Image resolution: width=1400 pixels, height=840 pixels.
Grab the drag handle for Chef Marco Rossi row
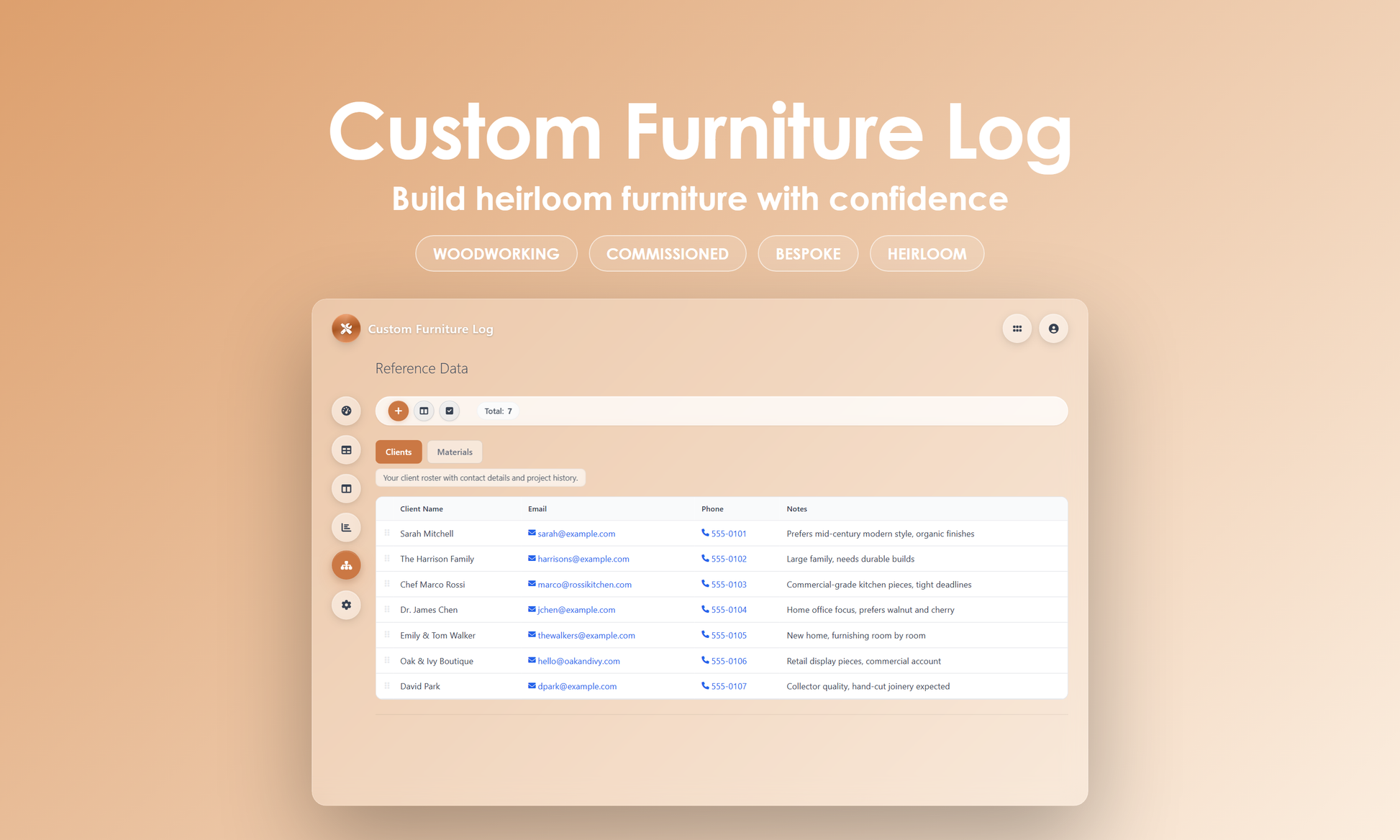point(387,584)
